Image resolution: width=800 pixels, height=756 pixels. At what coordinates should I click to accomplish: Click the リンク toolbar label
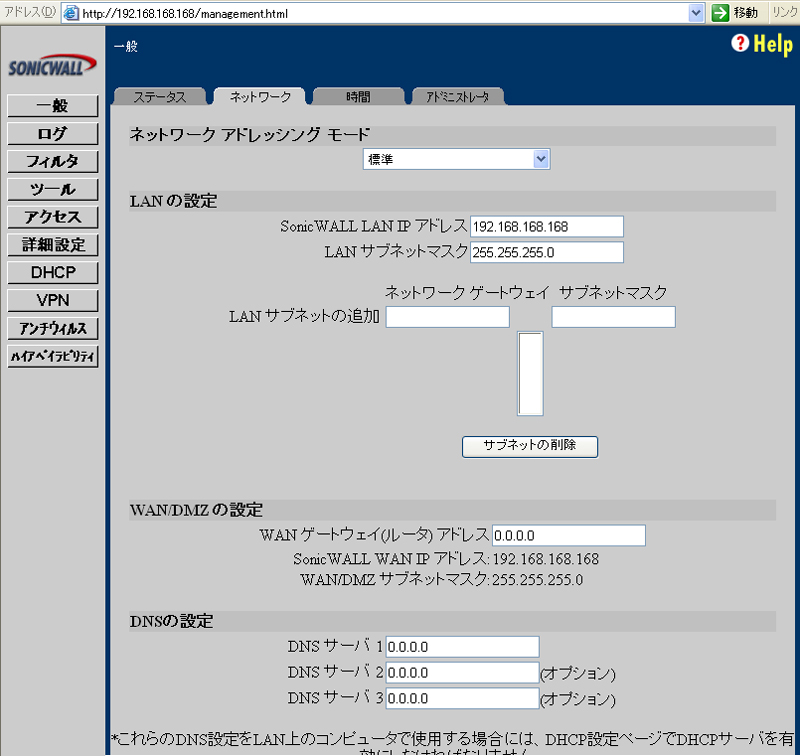coord(785,12)
